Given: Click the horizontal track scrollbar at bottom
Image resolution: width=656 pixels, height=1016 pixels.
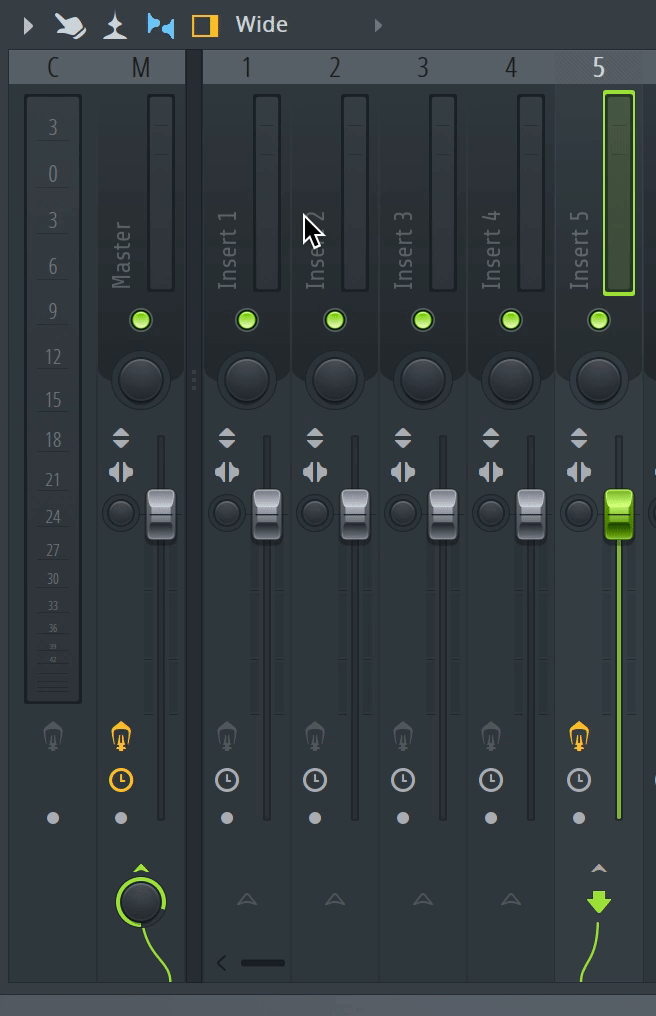Looking at the screenshot, I should [x=263, y=963].
